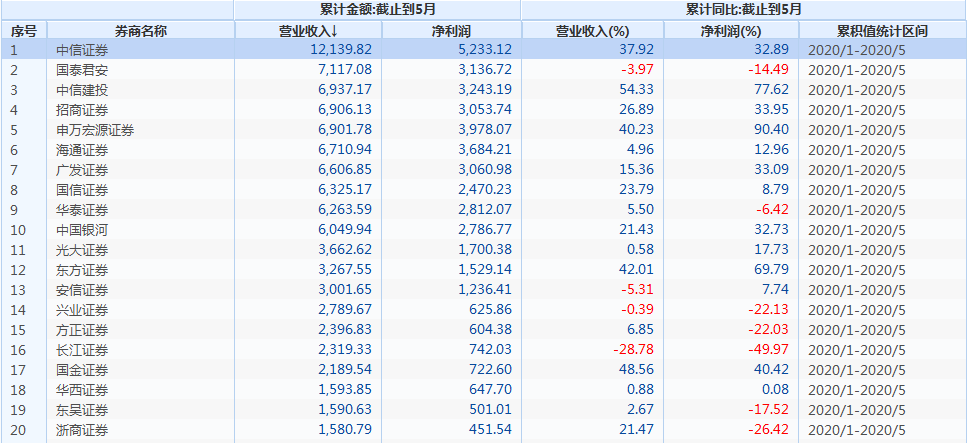Click the 券商名称 column header
The image size is (967, 443).
coord(141,30)
